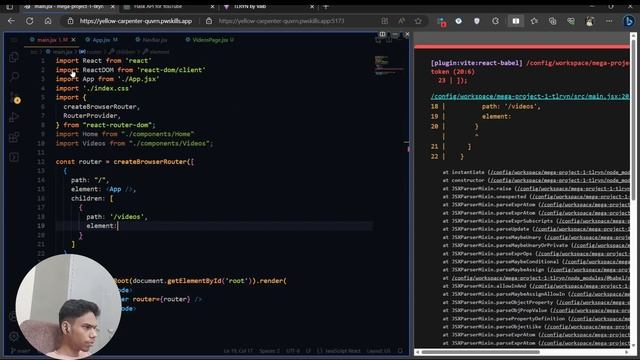
Task: Open the browser profile avatar
Action: tap(589, 21)
